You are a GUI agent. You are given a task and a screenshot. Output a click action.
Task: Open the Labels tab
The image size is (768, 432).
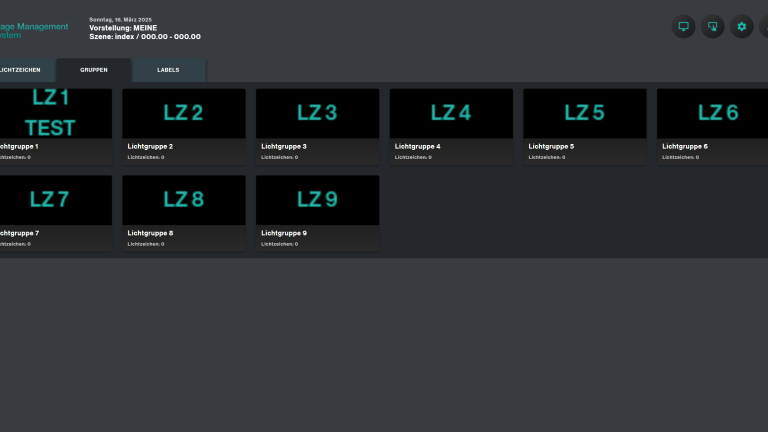click(x=168, y=70)
